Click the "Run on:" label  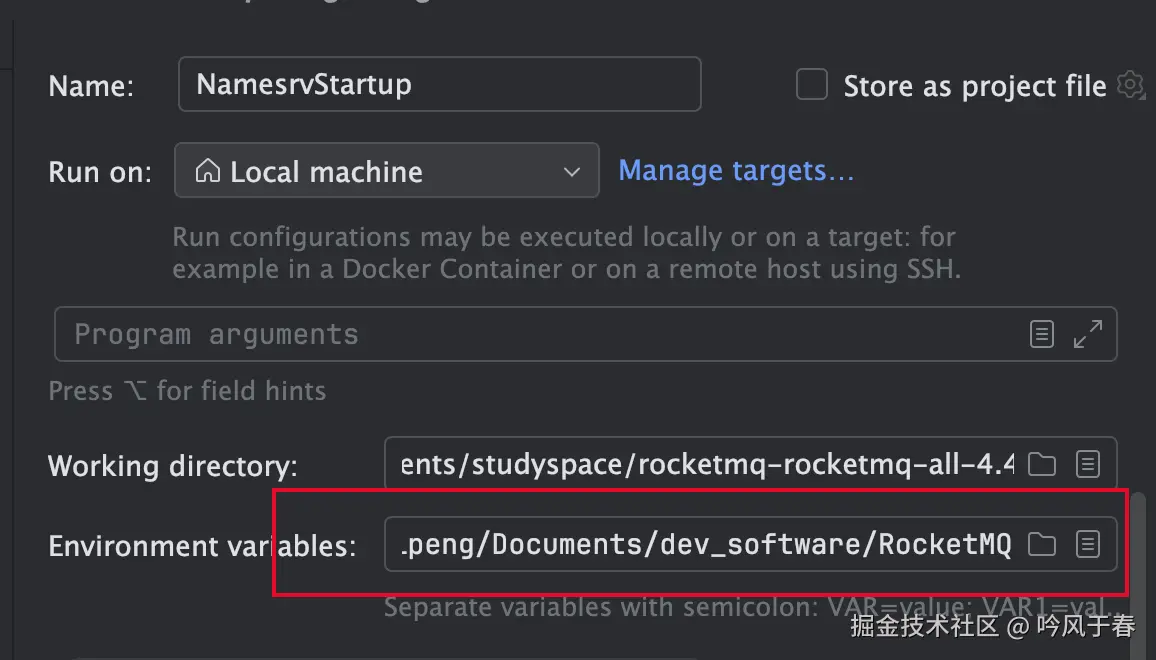tap(100, 172)
